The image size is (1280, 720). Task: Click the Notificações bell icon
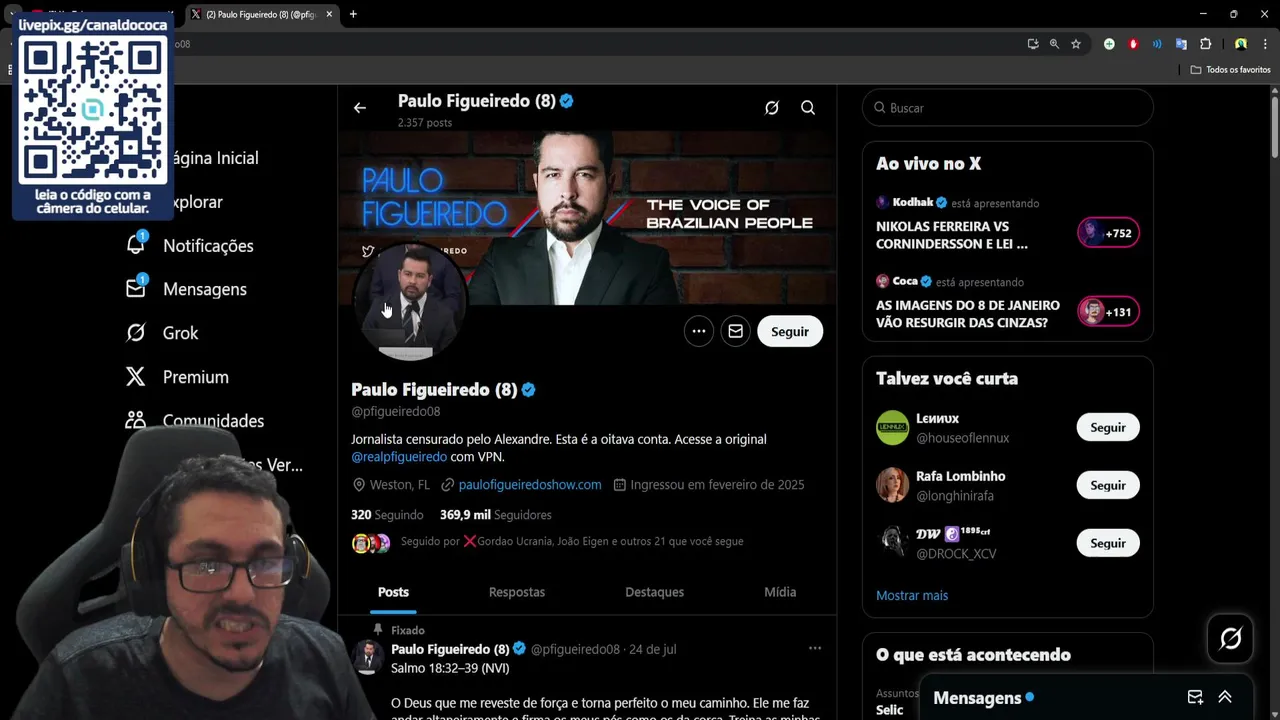(136, 245)
